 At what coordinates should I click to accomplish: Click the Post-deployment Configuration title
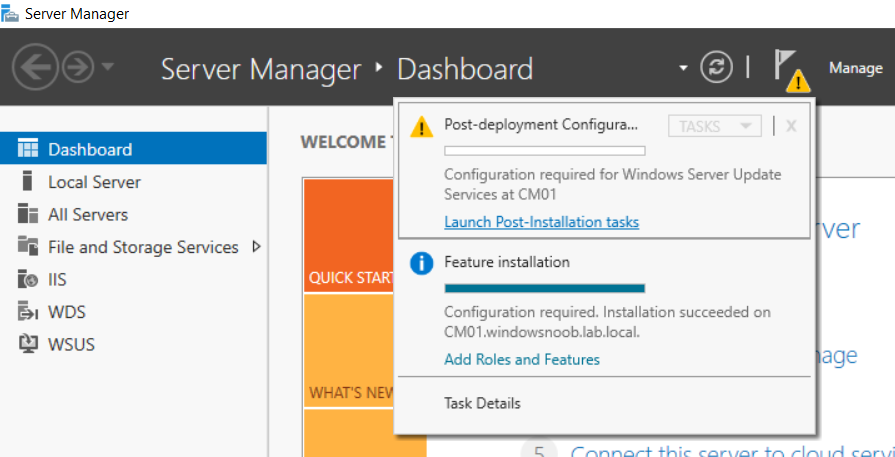pos(541,125)
